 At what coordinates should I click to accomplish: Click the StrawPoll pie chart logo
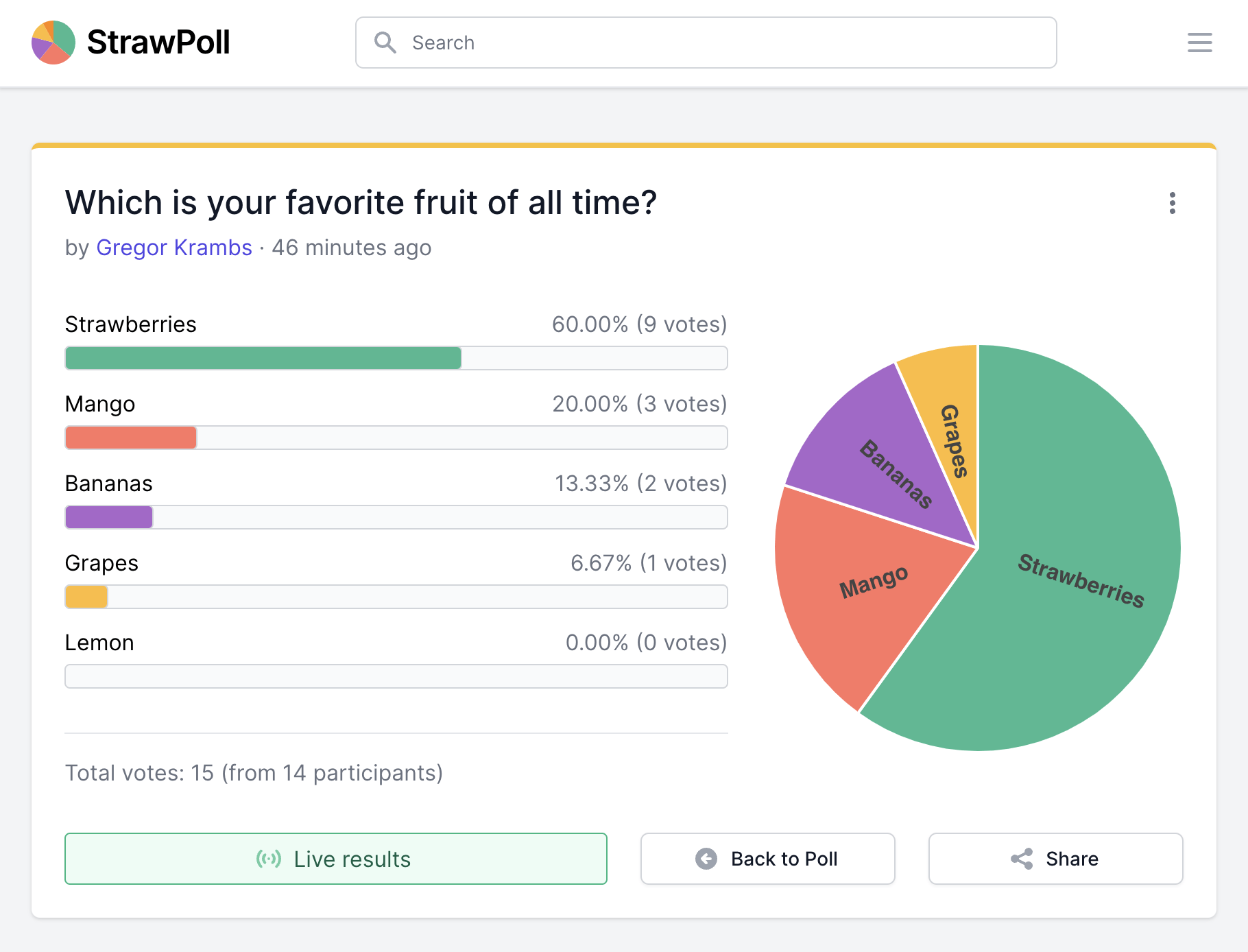(53, 43)
